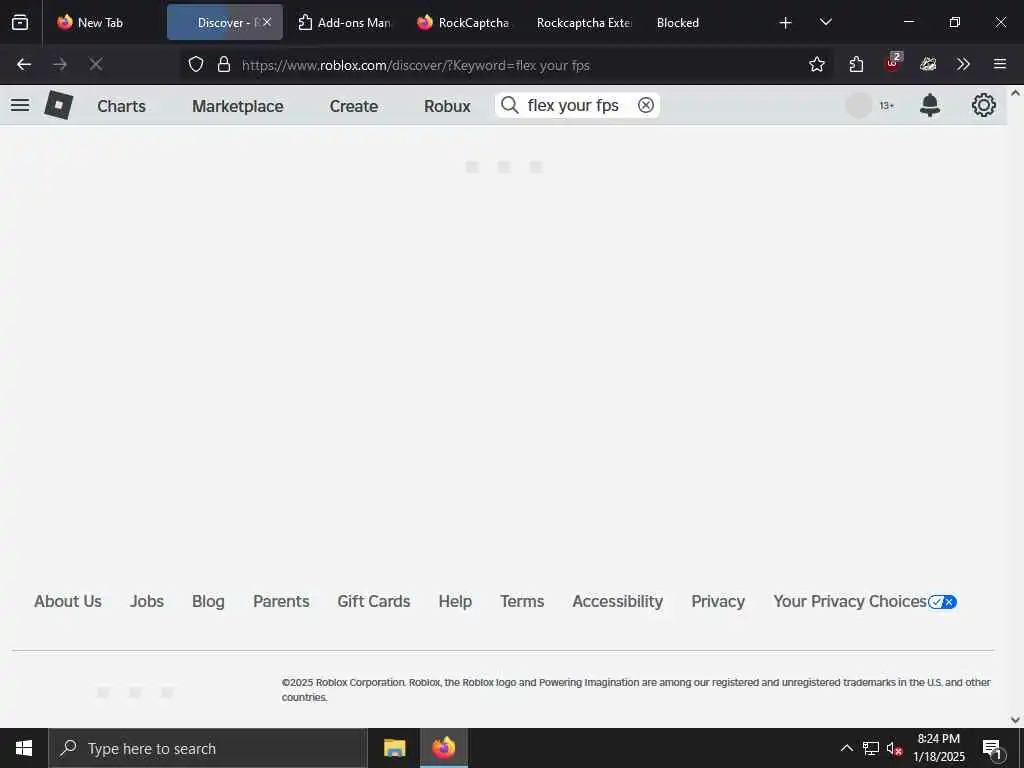Screen dimensions: 1024x768
Task: Open the Roblox settings gear
Action: point(984,105)
